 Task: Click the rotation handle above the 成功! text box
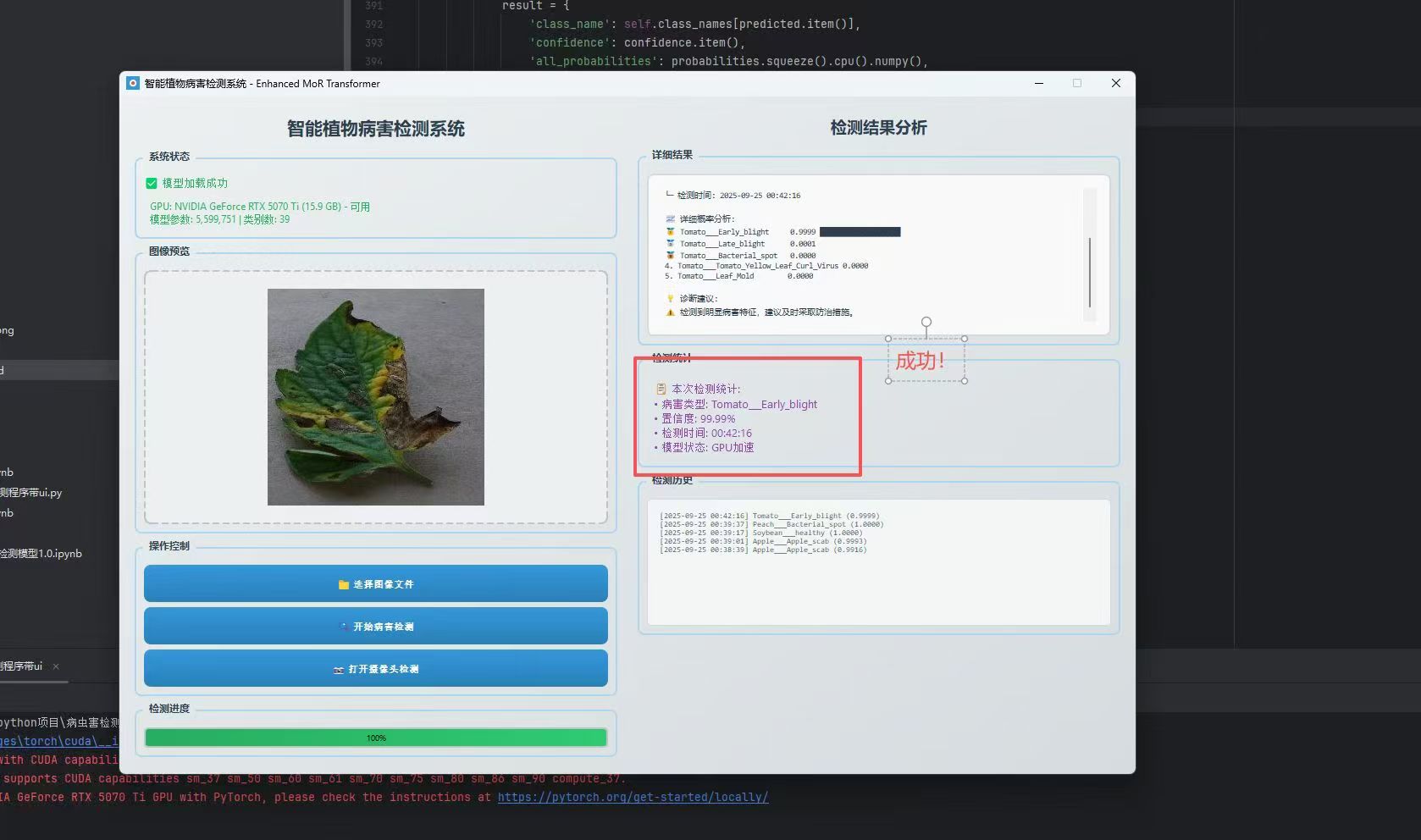(x=926, y=323)
